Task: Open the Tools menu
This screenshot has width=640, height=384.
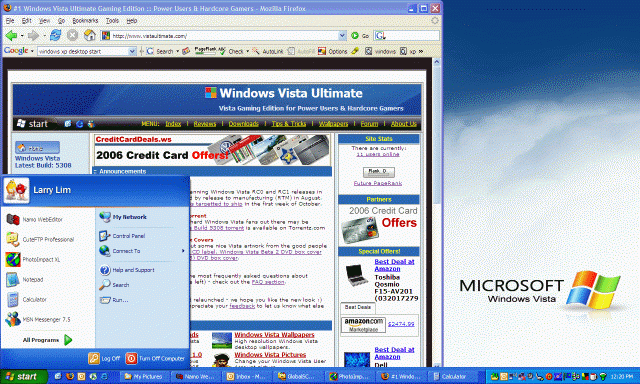Action: (112, 20)
